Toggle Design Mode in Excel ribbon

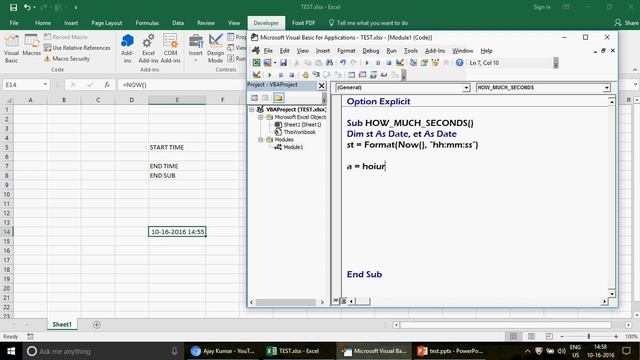click(216, 49)
